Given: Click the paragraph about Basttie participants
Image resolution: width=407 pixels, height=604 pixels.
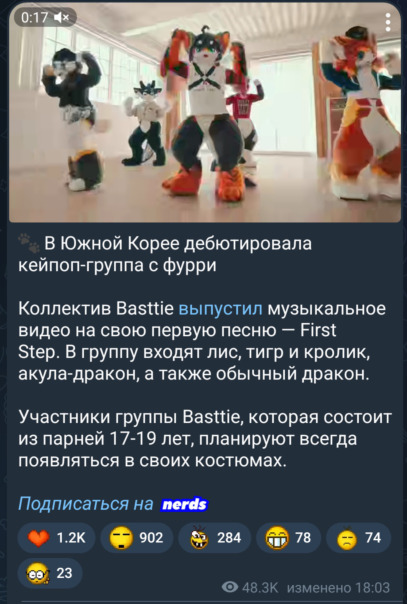Looking at the screenshot, I should 204,439.
